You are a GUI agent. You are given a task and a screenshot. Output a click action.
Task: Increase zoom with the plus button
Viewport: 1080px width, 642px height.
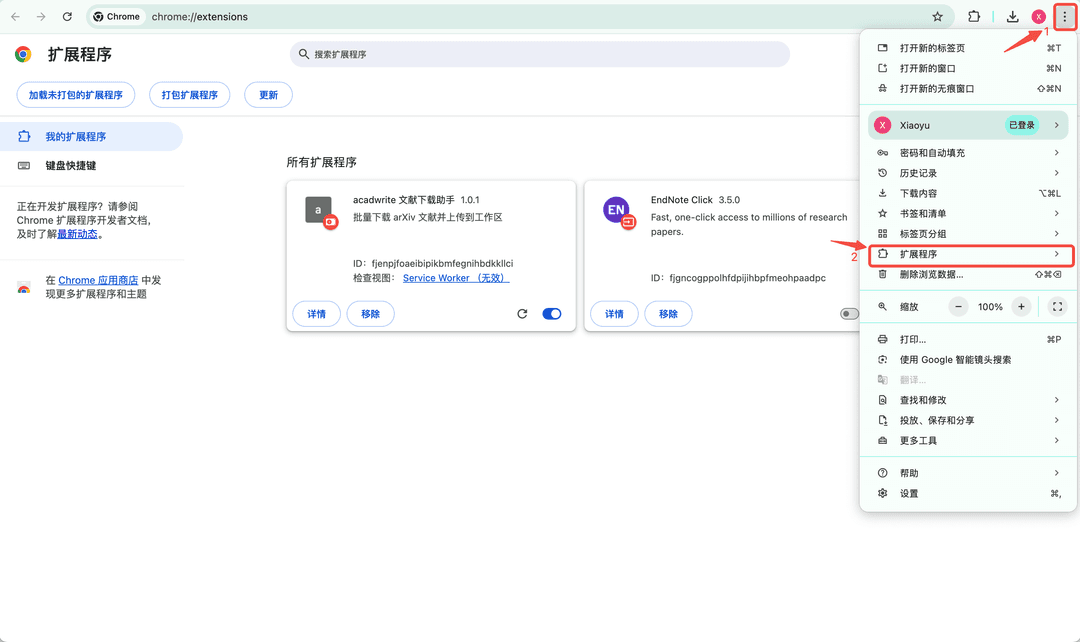coord(1021,307)
